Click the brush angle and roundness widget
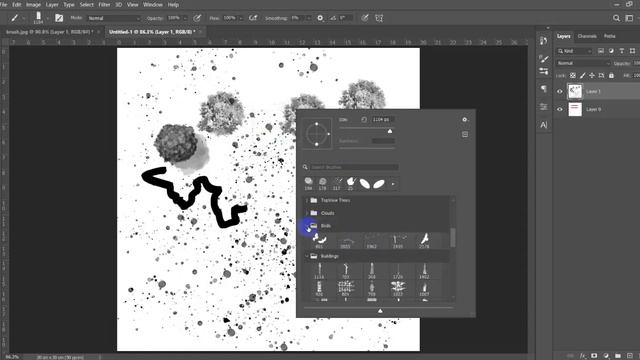 pos(317,133)
